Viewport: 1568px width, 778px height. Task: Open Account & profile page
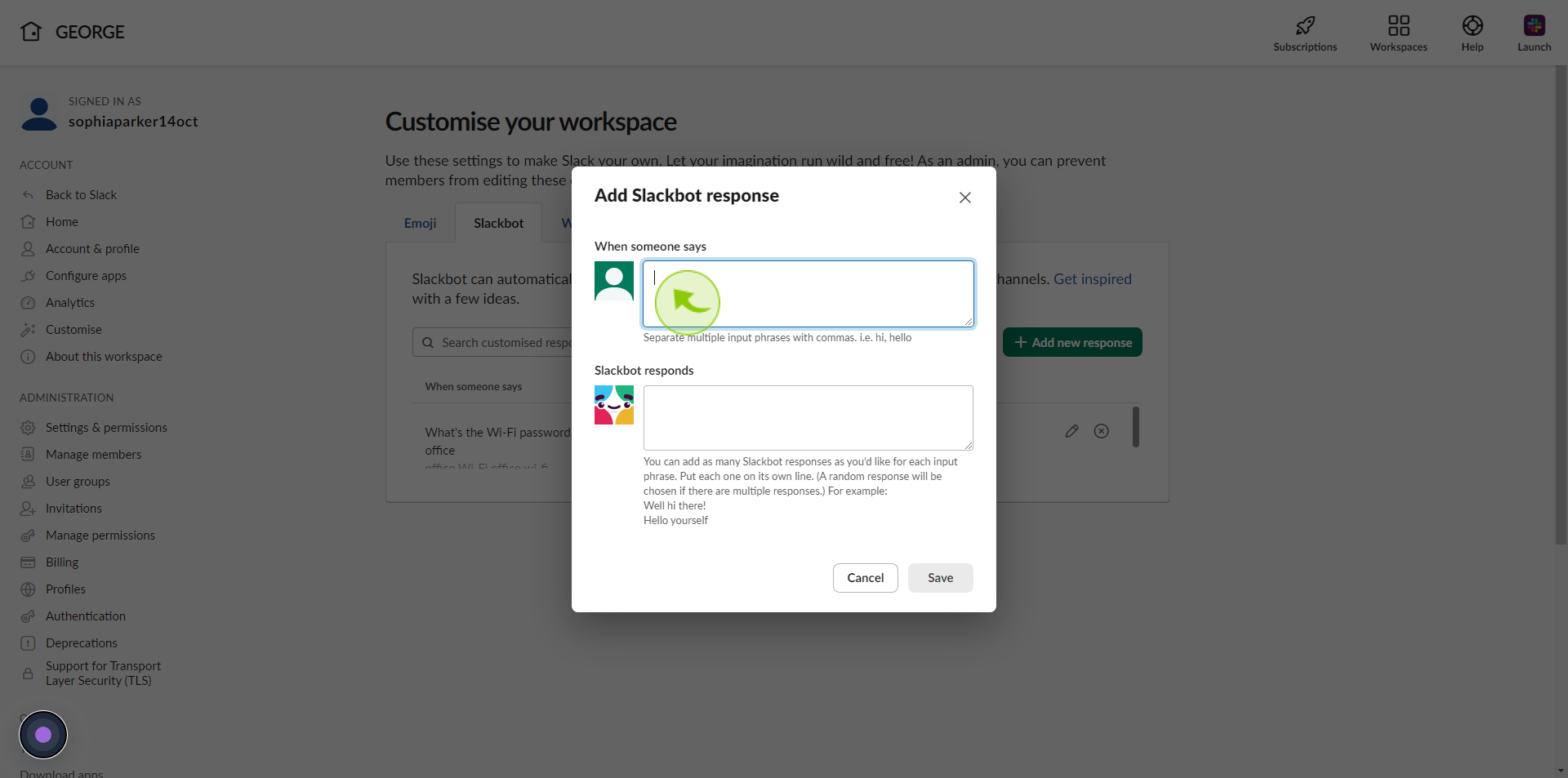[x=92, y=249]
